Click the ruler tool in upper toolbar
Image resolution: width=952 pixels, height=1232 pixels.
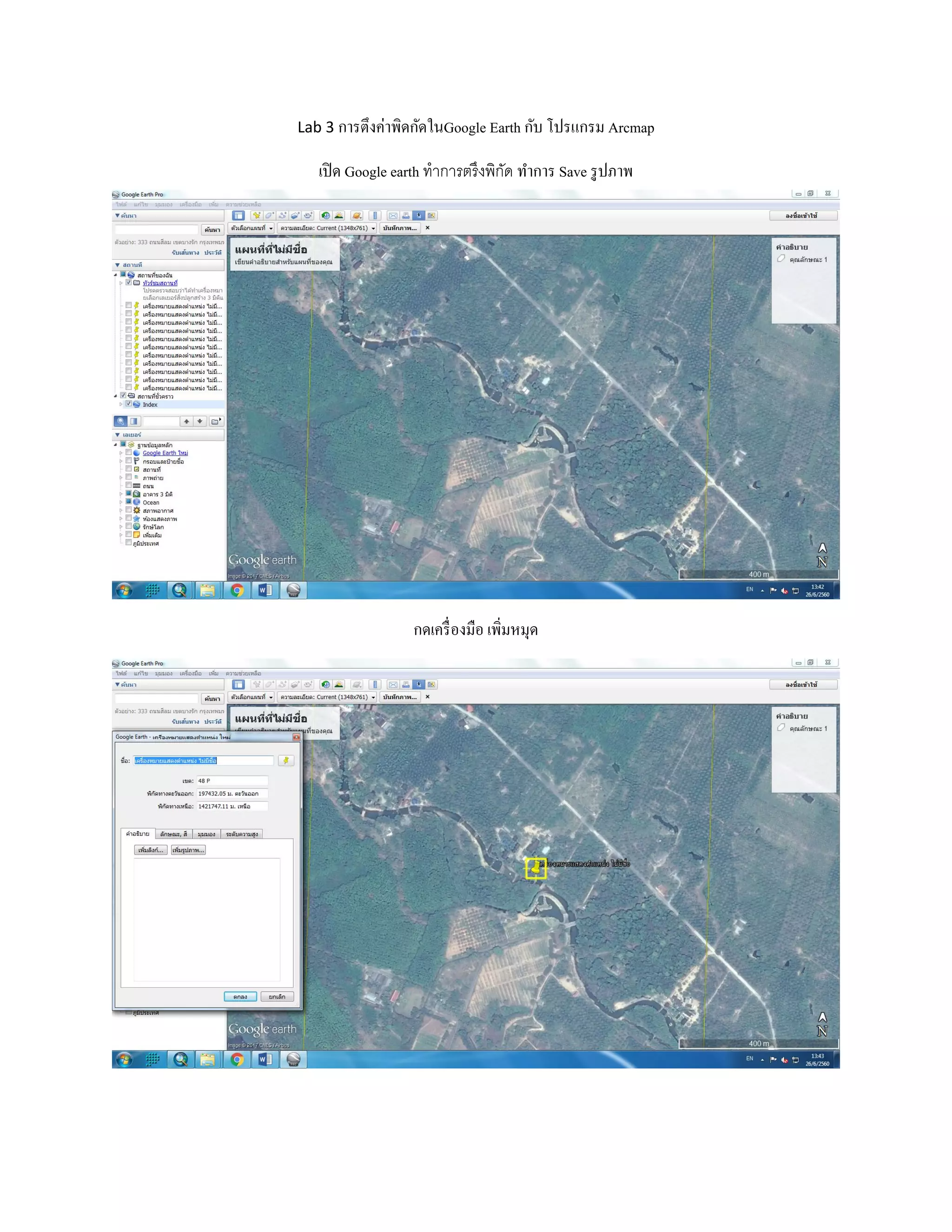(375, 216)
